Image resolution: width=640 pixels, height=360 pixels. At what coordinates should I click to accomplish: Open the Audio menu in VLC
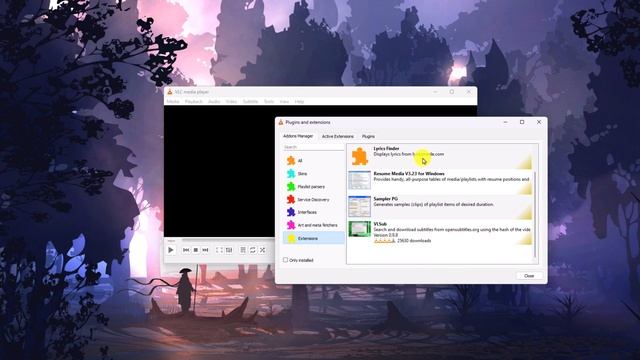pos(214,101)
